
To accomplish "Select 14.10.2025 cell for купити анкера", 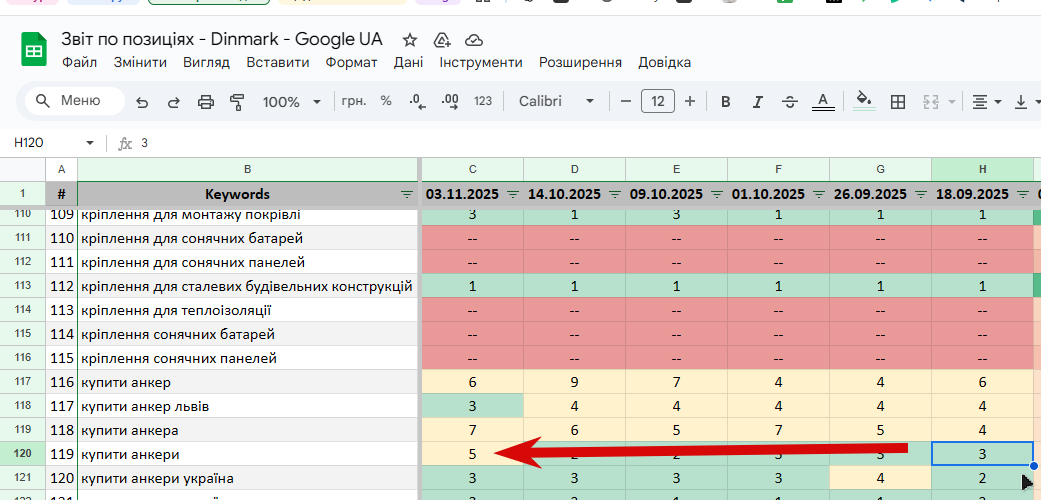I will pyautogui.click(x=574, y=430).
